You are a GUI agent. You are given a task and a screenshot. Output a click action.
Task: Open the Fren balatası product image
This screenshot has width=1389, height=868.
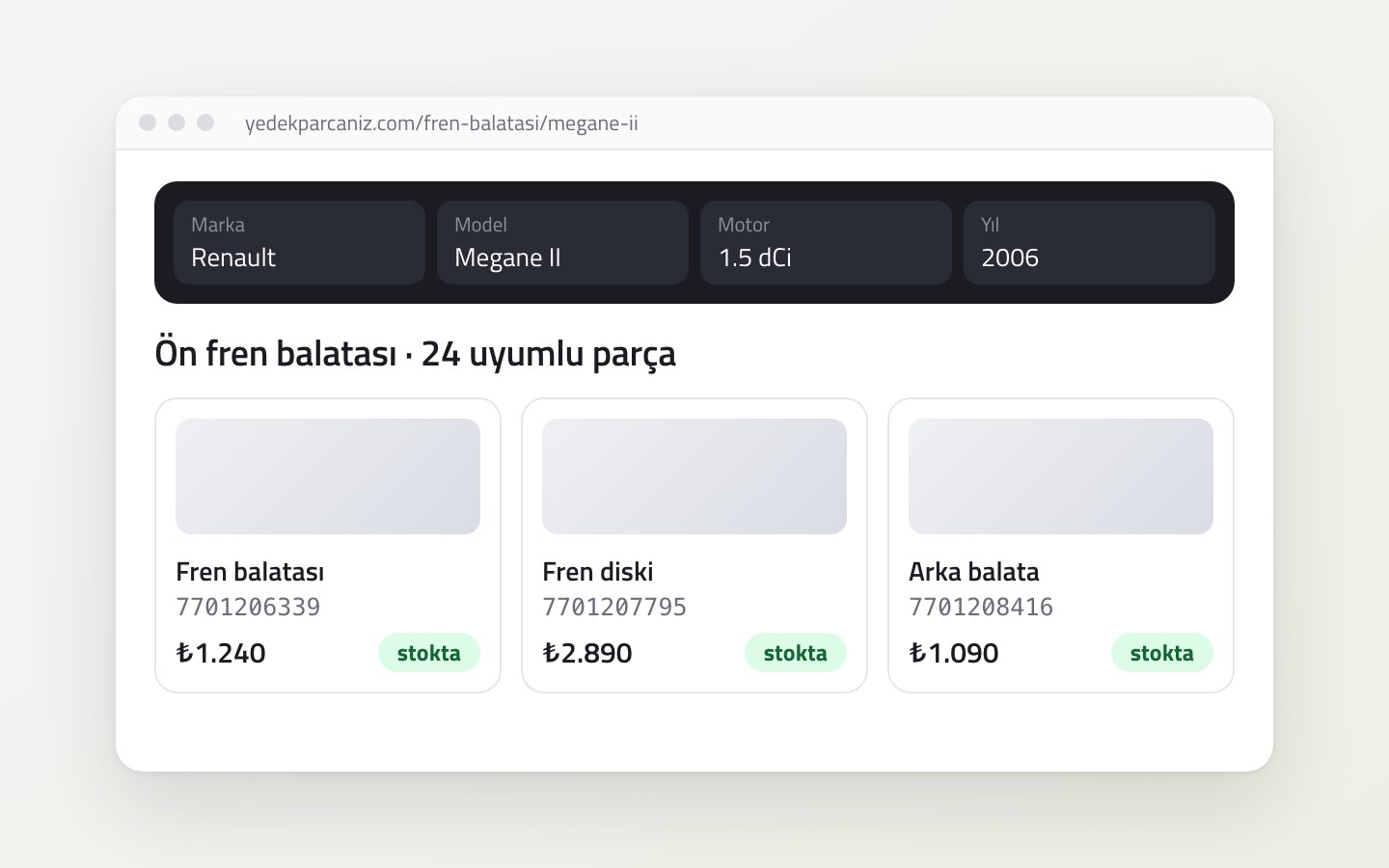click(x=328, y=476)
